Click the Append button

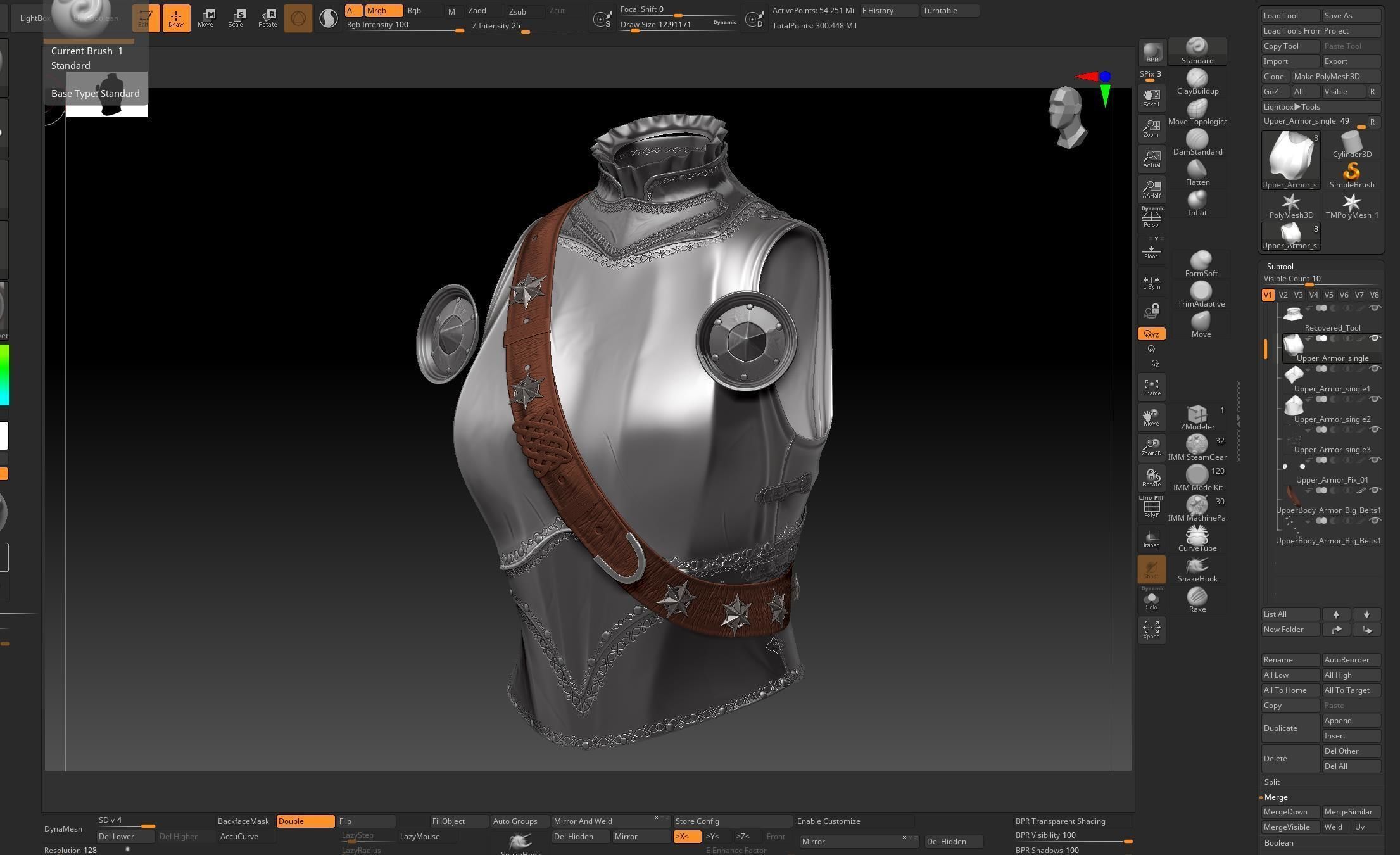point(1351,721)
